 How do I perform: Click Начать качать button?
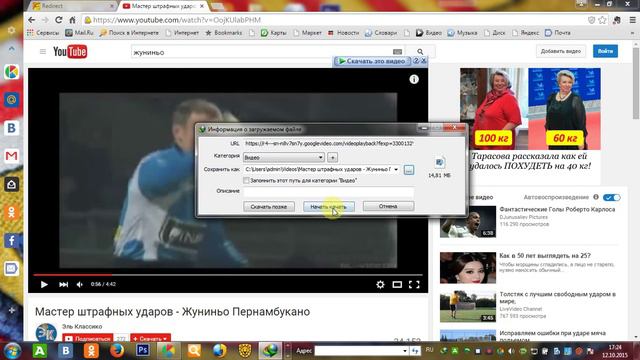coord(329,207)
